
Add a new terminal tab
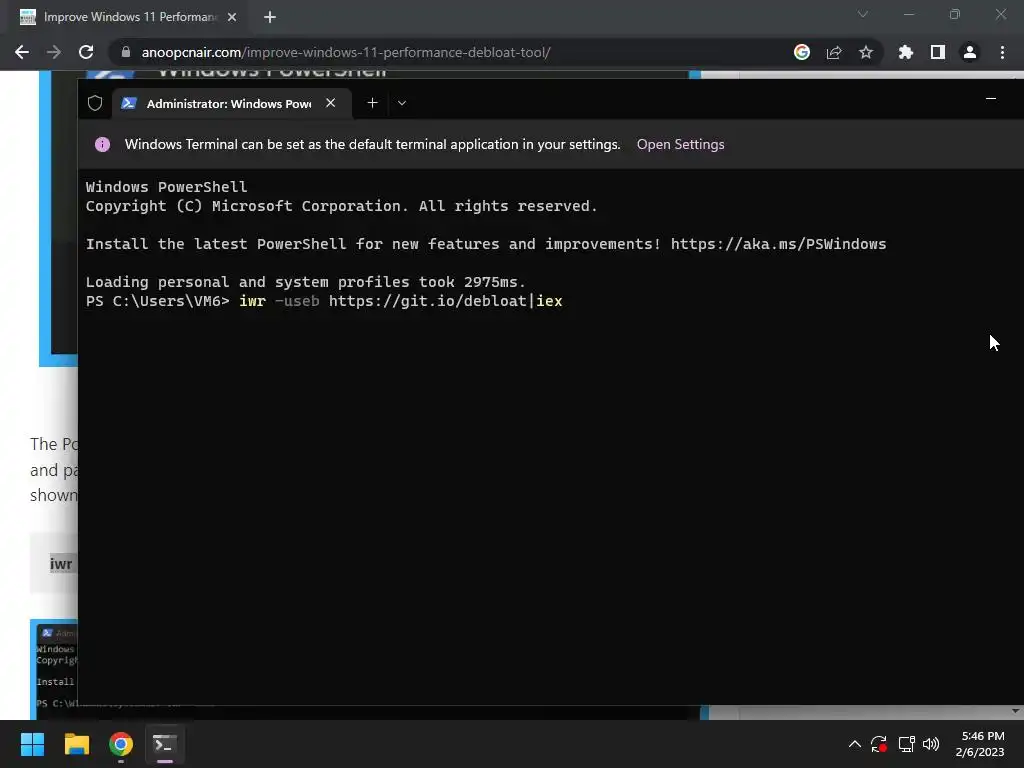coord(372,103)
